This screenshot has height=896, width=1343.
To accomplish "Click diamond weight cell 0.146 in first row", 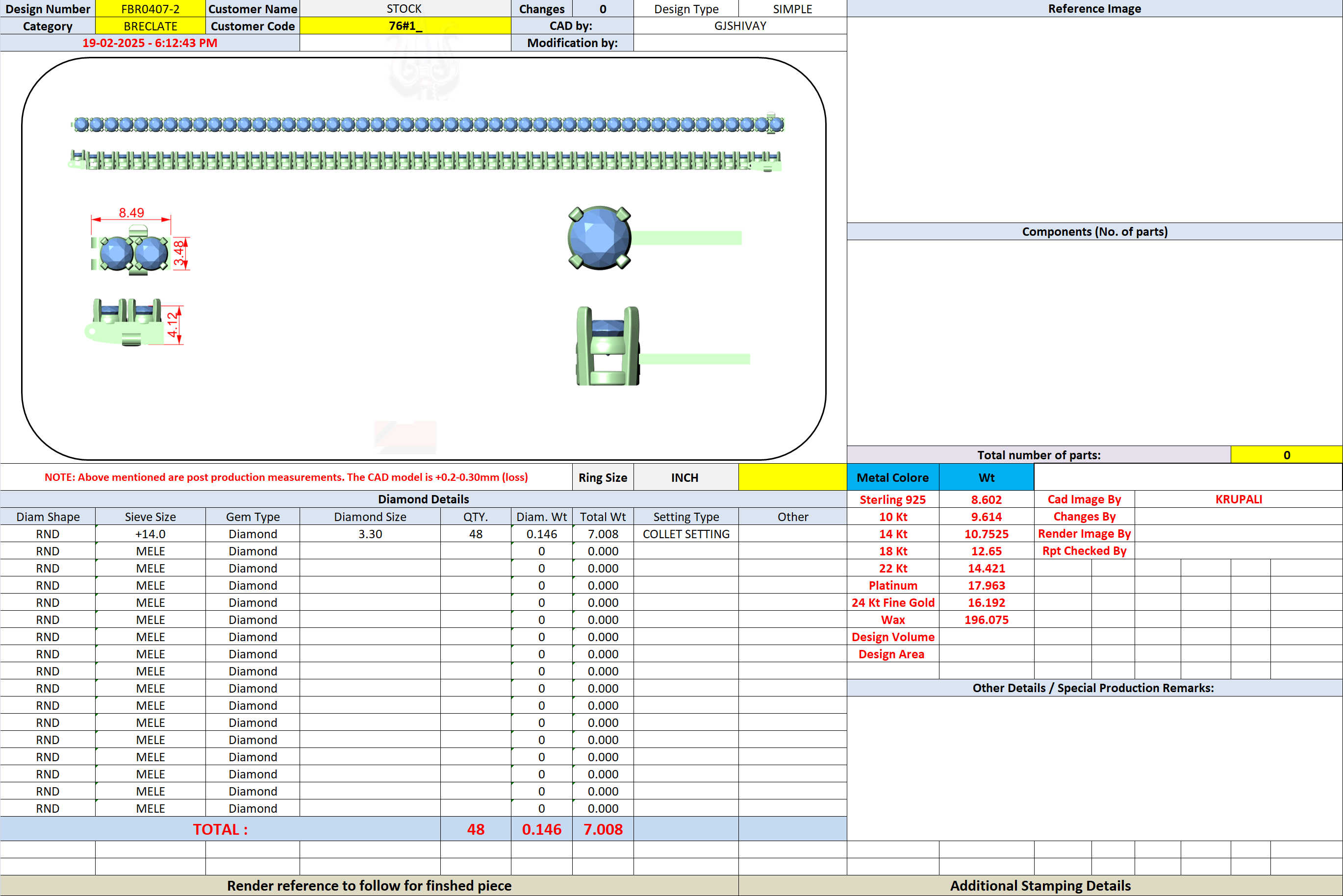I will 542,534.
